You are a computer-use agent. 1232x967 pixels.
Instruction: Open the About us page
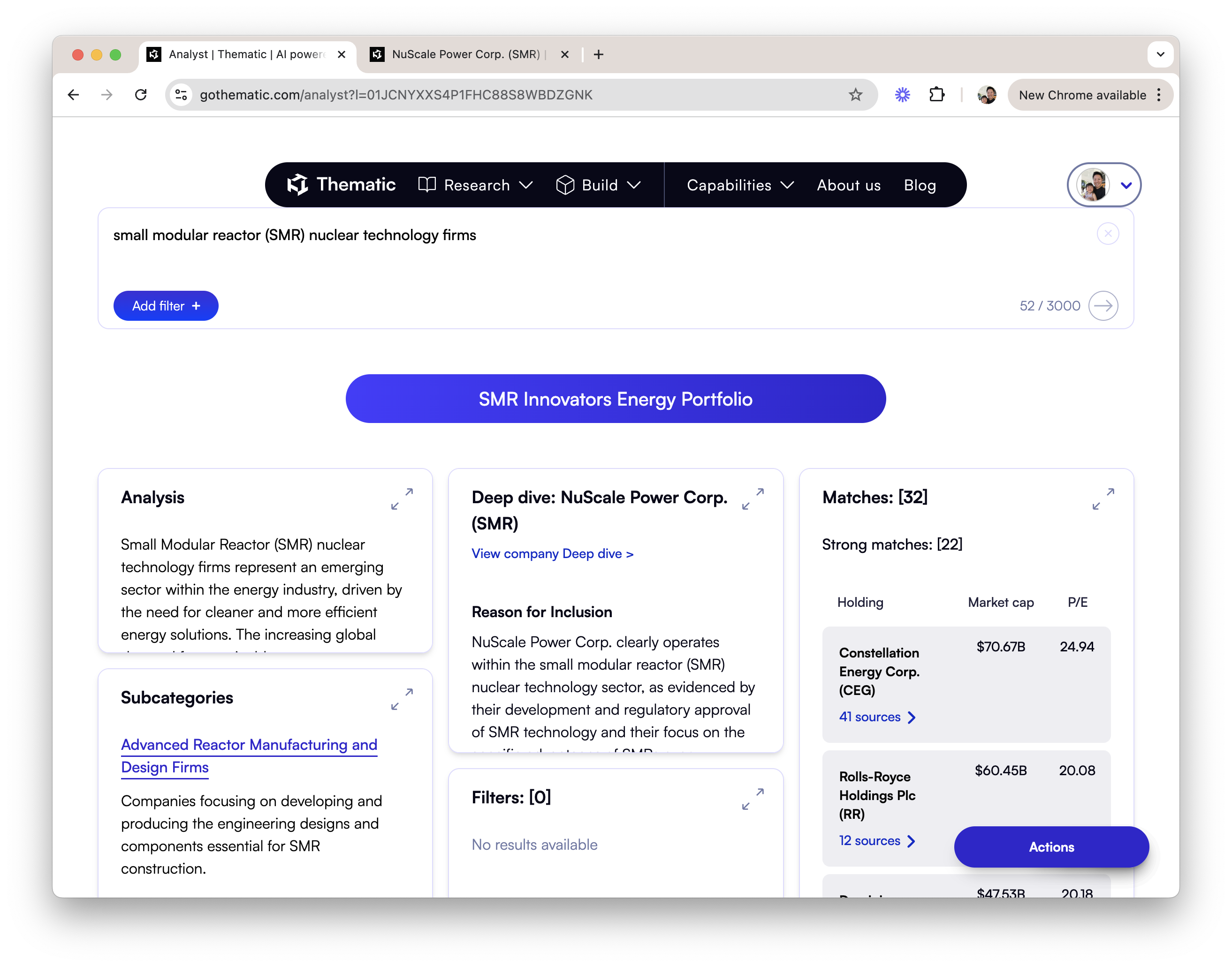pos(849,185)
